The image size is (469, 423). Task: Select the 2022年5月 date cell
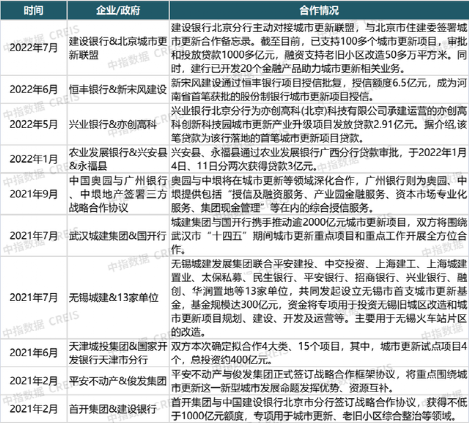33,124
